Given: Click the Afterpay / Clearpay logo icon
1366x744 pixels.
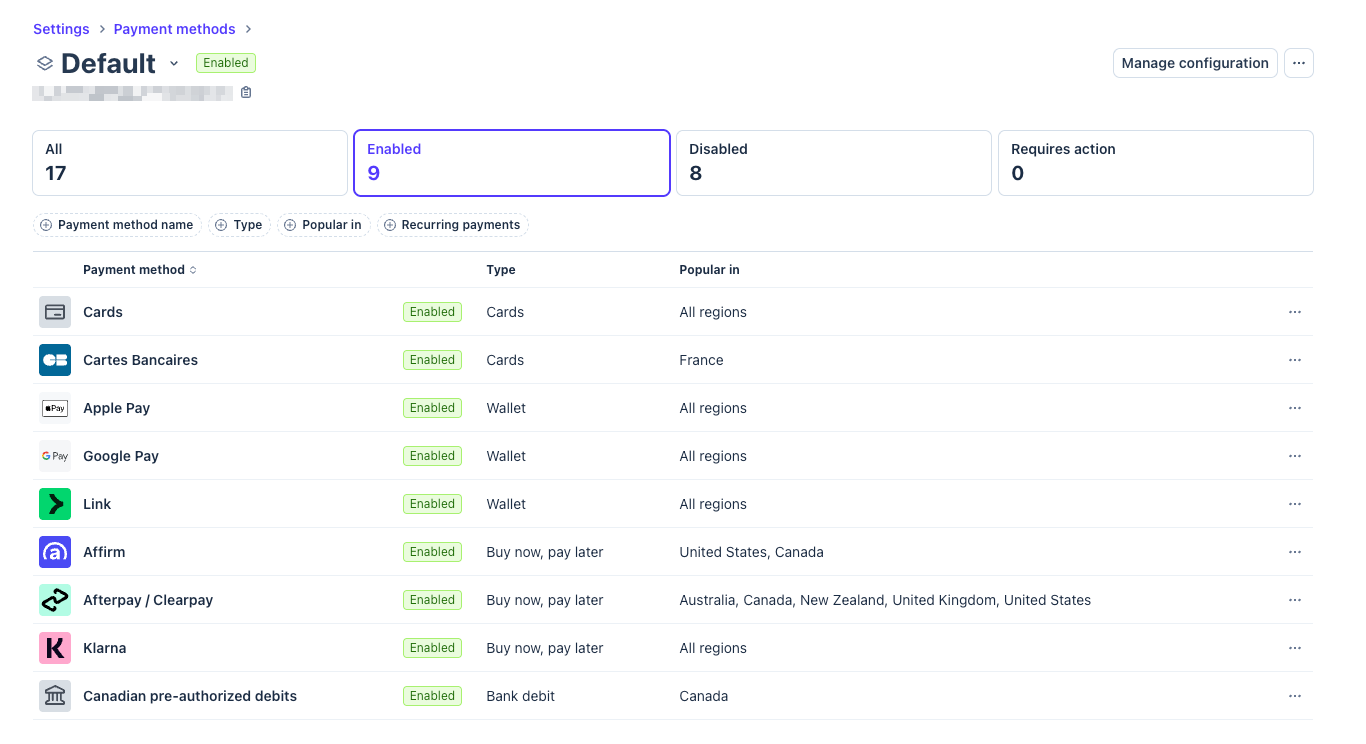Looking at the screenshot, I should point(55,600).
